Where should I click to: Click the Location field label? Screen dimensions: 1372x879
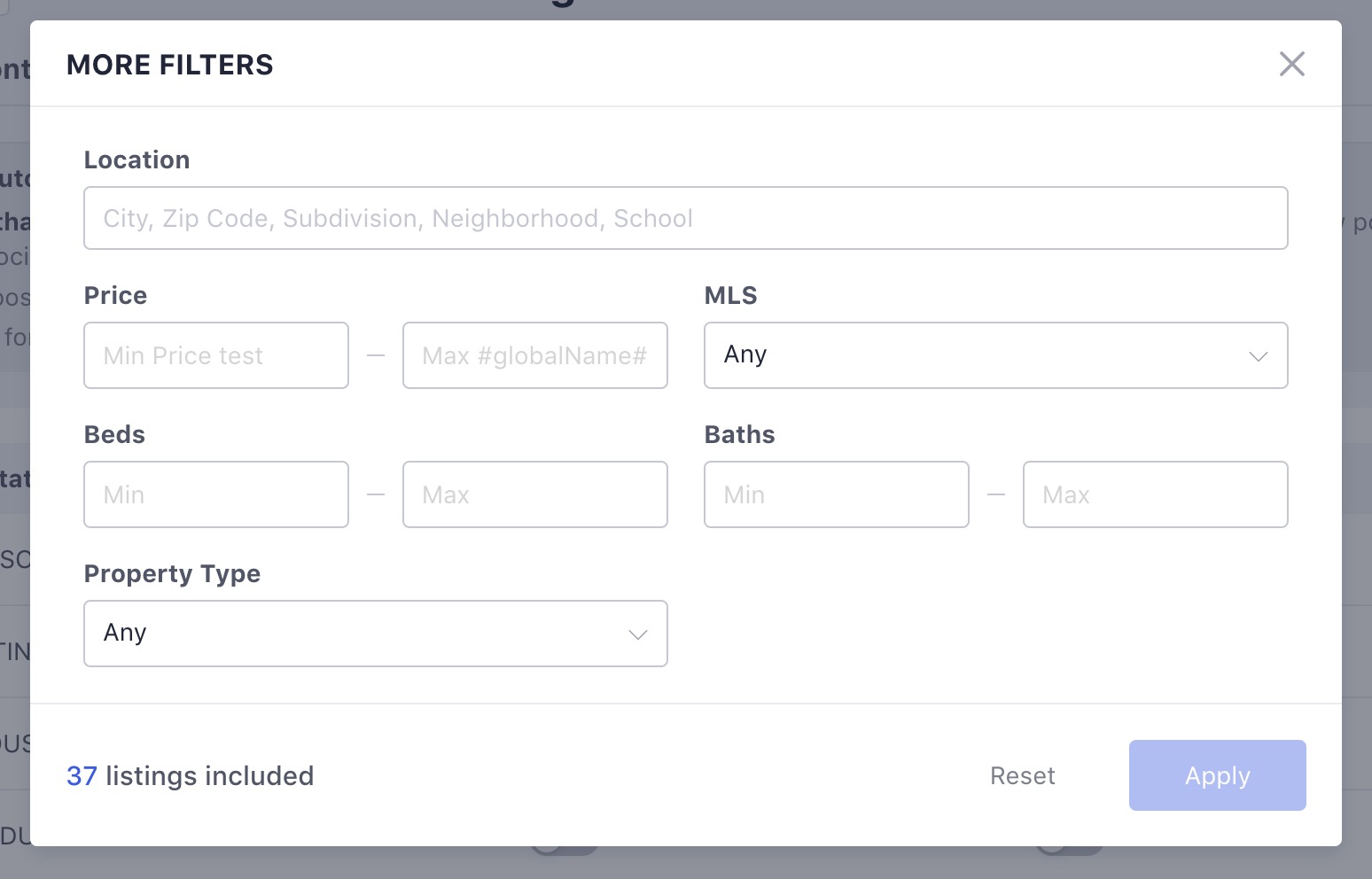click(x=136, y=159)
